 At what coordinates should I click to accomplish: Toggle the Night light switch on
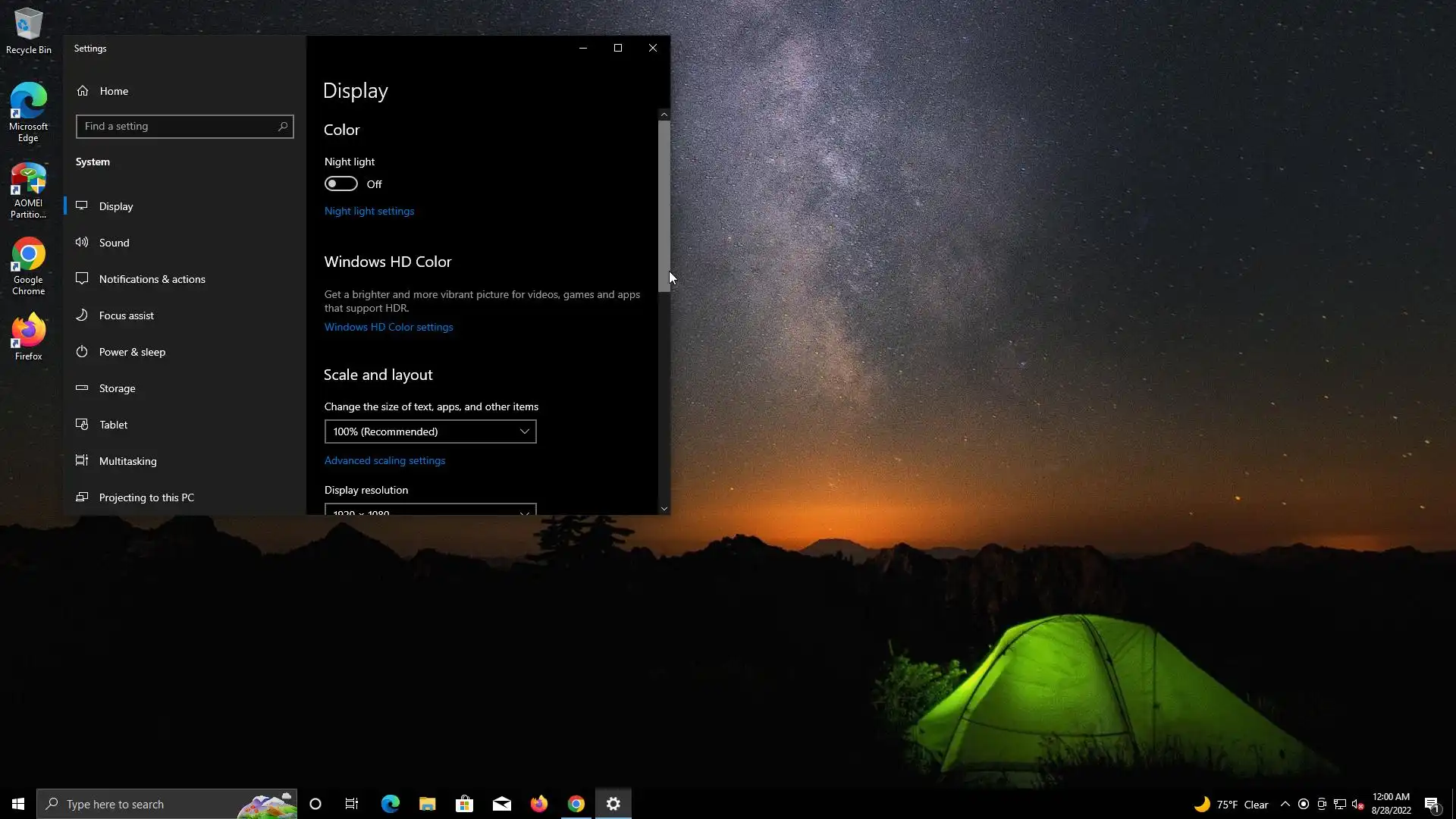point(341,184)
